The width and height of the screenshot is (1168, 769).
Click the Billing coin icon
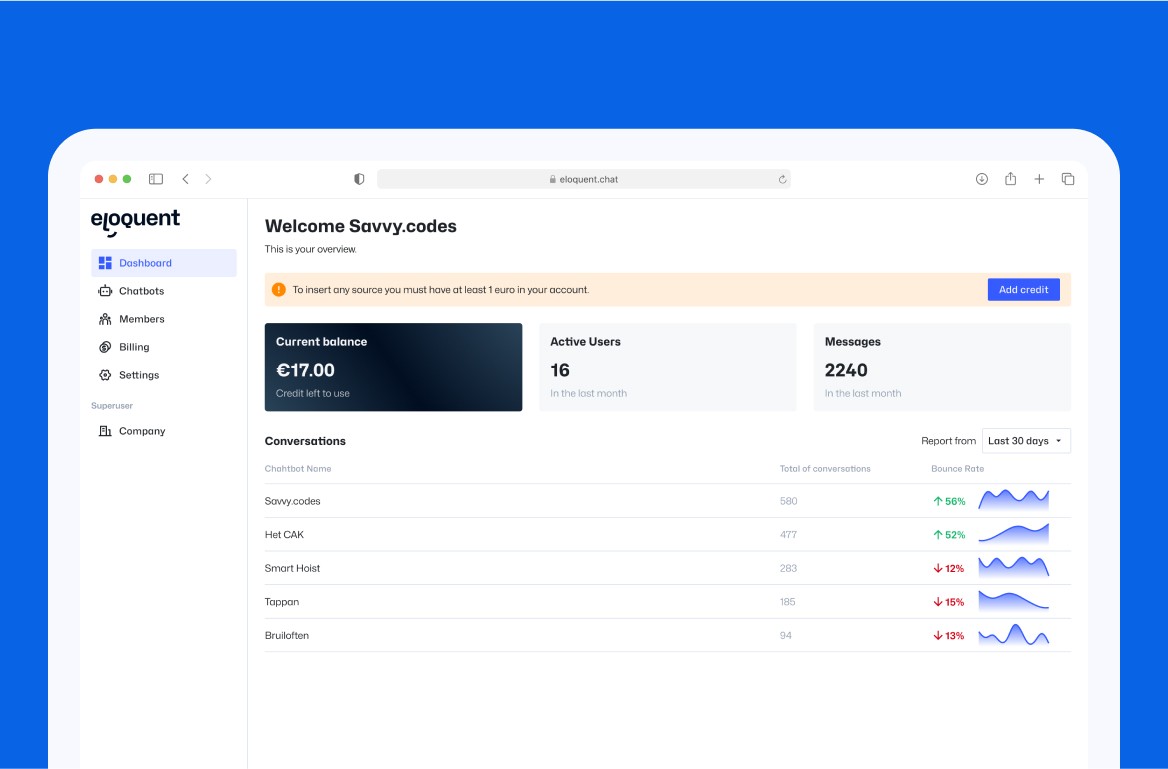pyautogui.click(x=105, y=347)
